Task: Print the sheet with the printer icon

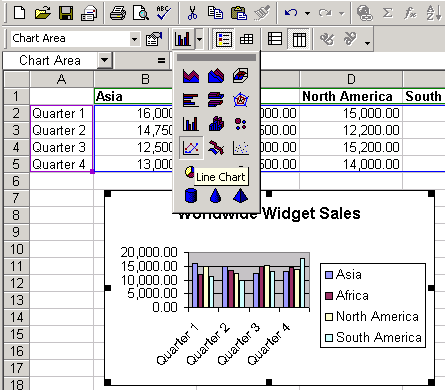Action: click(x=118, y=13)
